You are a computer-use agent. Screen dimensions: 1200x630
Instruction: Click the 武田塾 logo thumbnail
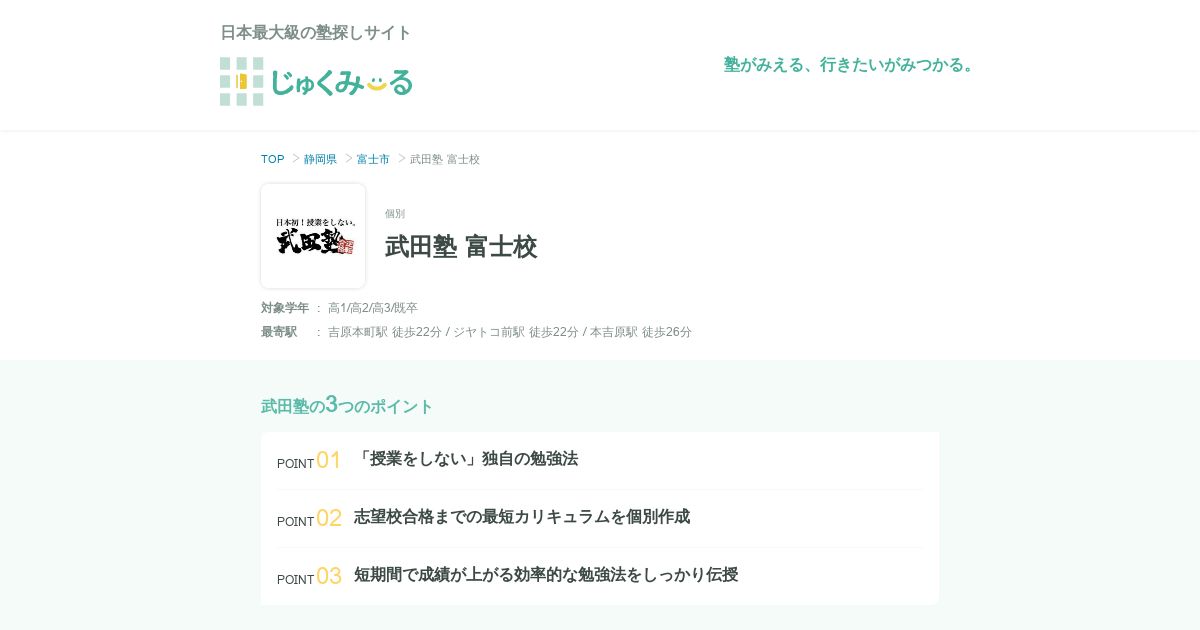313,236
